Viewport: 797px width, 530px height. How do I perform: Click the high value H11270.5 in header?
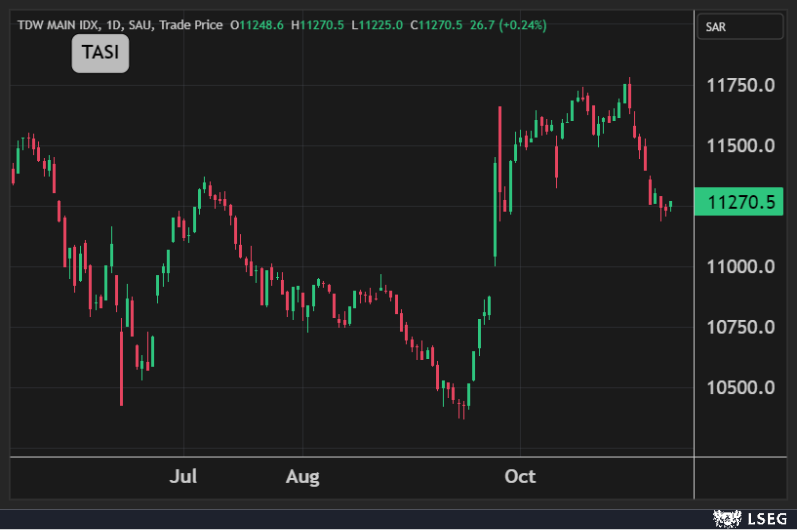click(x=318, y=25)
